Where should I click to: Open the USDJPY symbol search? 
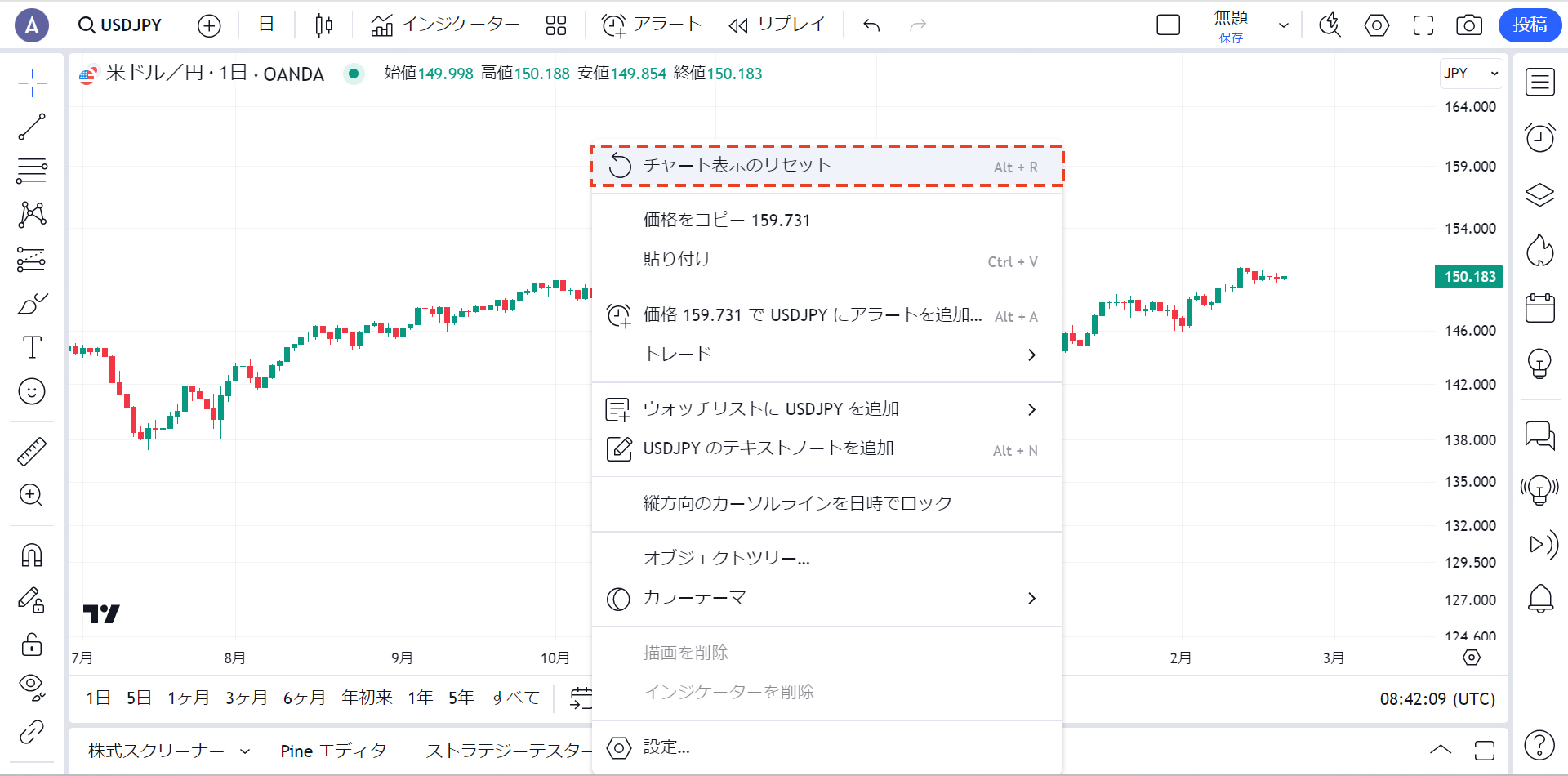(x=120, y=25)
